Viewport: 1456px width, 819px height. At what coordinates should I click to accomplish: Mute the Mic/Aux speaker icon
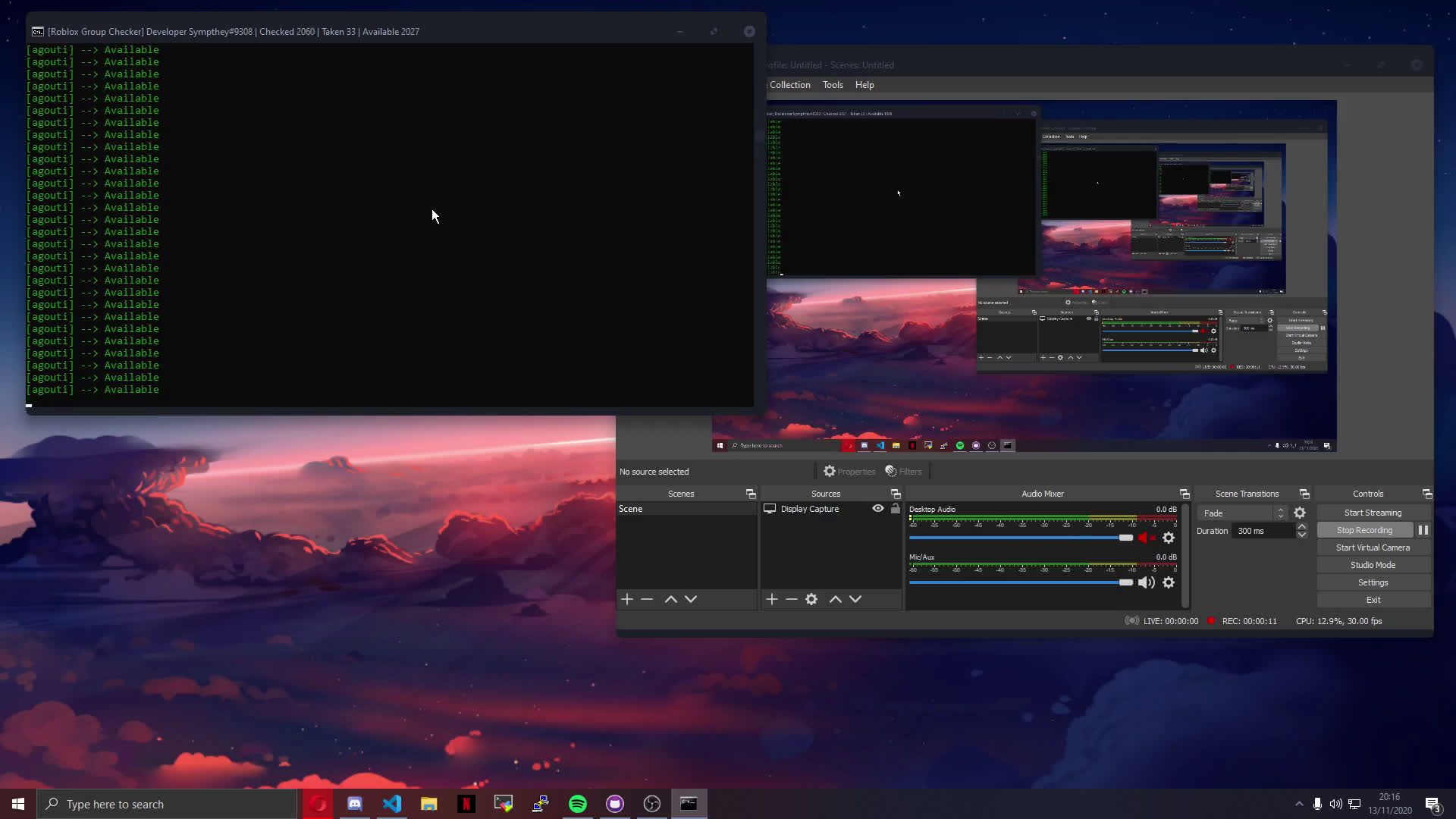[1146, 582]
